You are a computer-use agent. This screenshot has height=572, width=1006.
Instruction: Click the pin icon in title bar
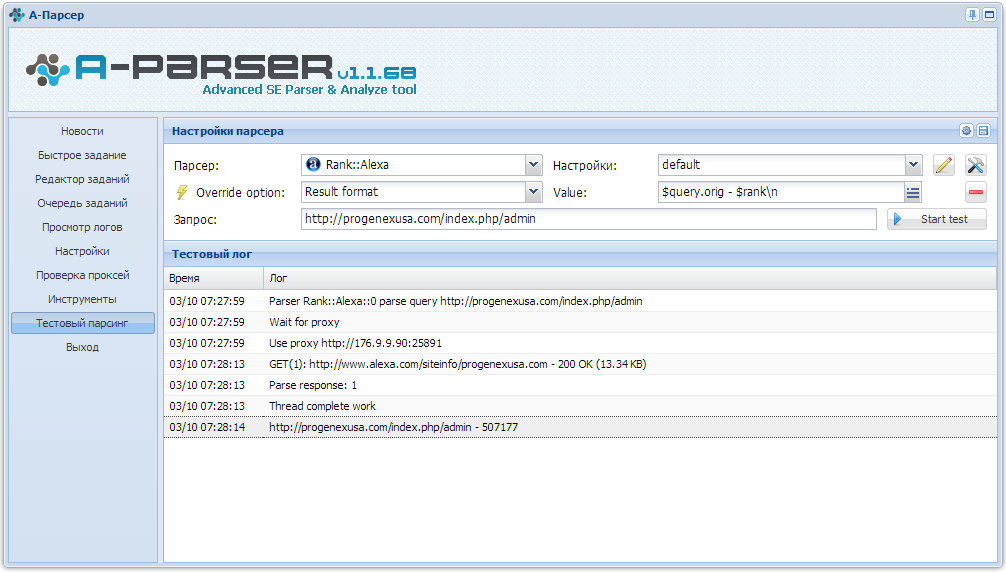[973, 15]
